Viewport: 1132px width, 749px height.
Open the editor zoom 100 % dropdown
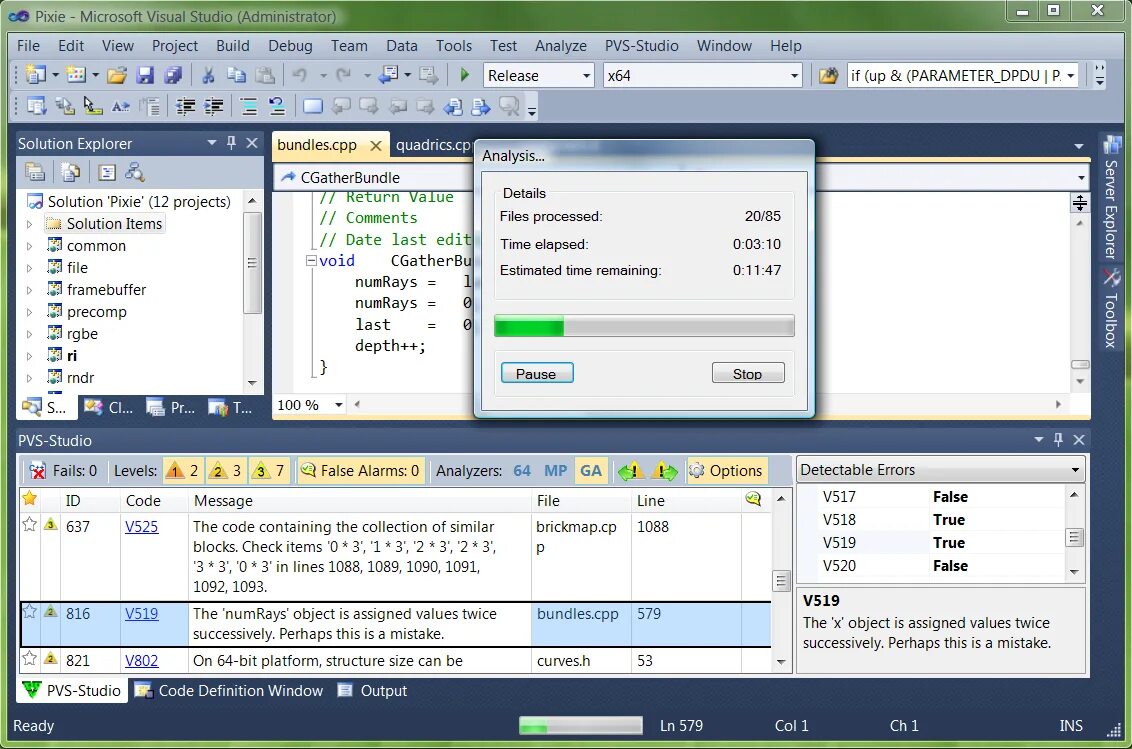[339, 405]
